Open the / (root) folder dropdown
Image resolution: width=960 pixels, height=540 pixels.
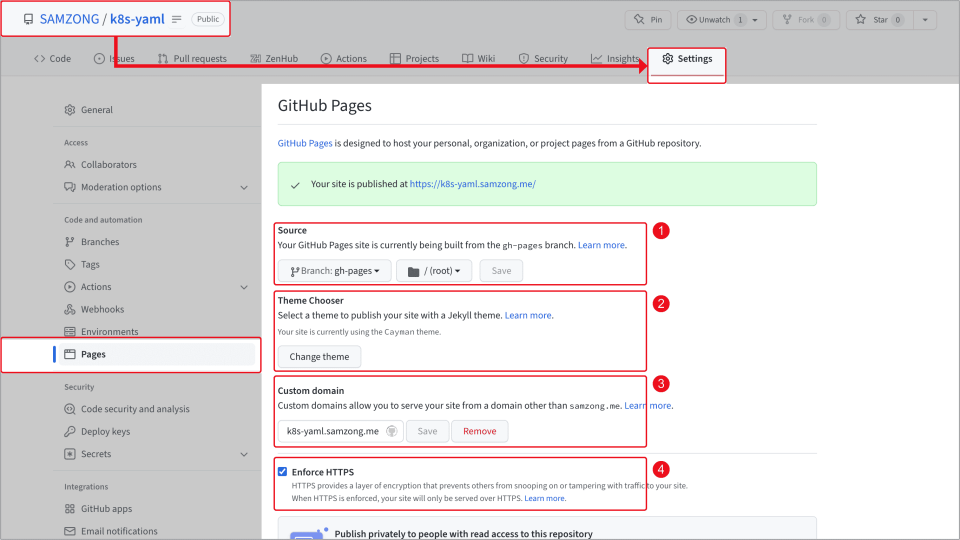(433, 271)
